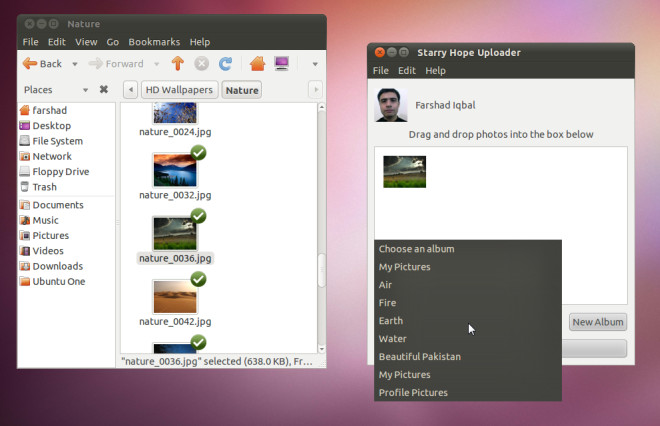The height and width of the screenshot is (426, 660).
Task: Select first My Pictures album entry
Action: click(468, 267)
